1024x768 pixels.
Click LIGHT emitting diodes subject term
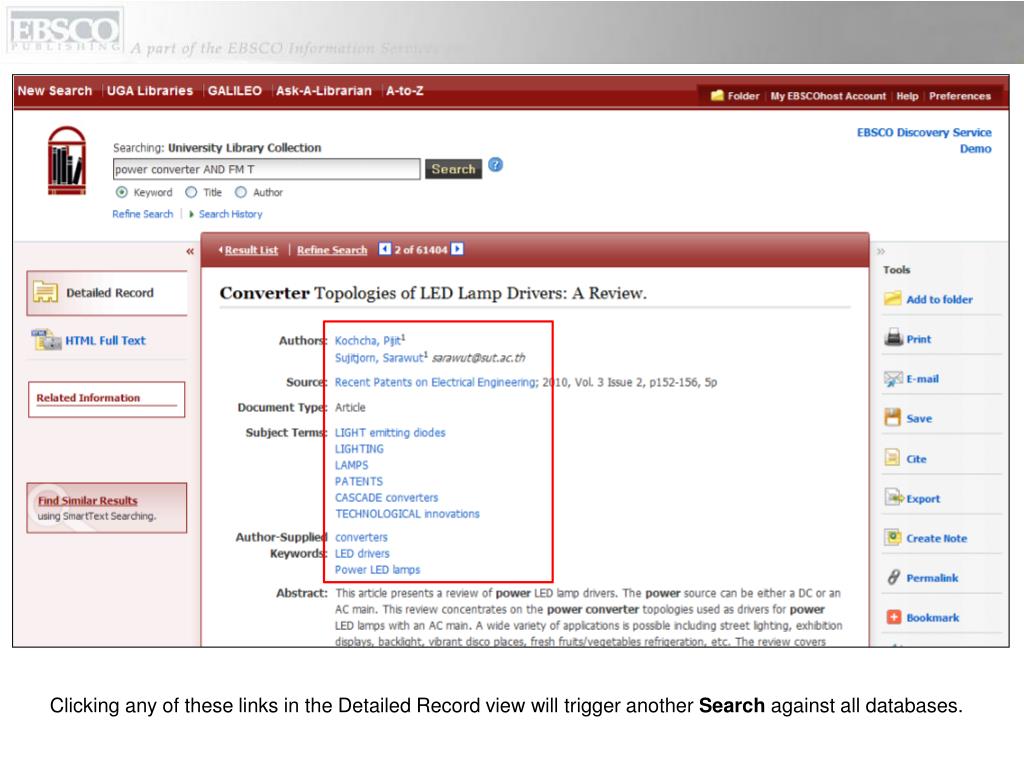click(x=390, y=432)
